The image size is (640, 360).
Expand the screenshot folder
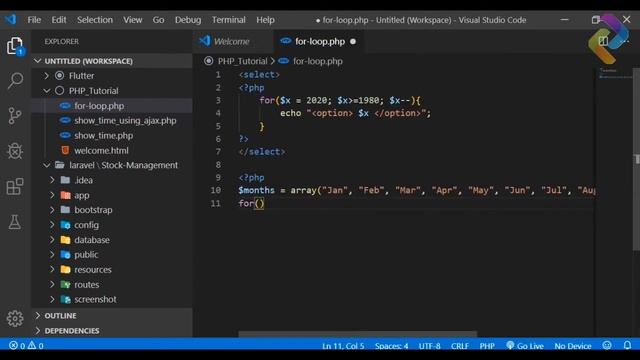click(52, 299)
